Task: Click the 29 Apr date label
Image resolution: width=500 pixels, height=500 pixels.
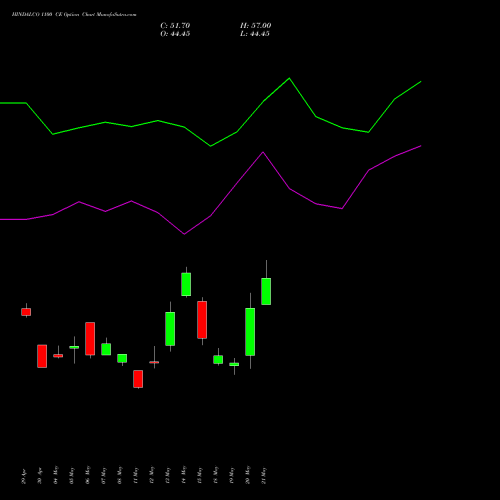Action: click(x=24, y=477)
